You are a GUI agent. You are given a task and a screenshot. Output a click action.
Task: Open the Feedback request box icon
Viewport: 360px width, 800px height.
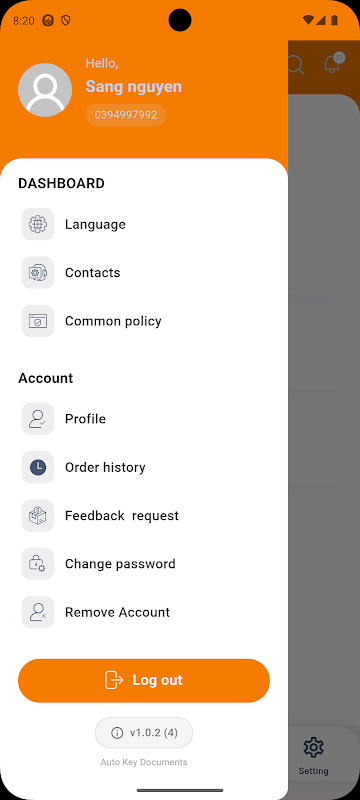tap(38, 515)
